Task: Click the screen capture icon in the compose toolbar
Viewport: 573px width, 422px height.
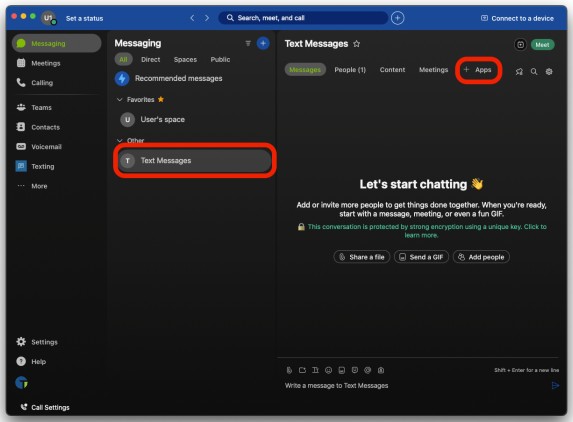Action: (x=302, y=370)
